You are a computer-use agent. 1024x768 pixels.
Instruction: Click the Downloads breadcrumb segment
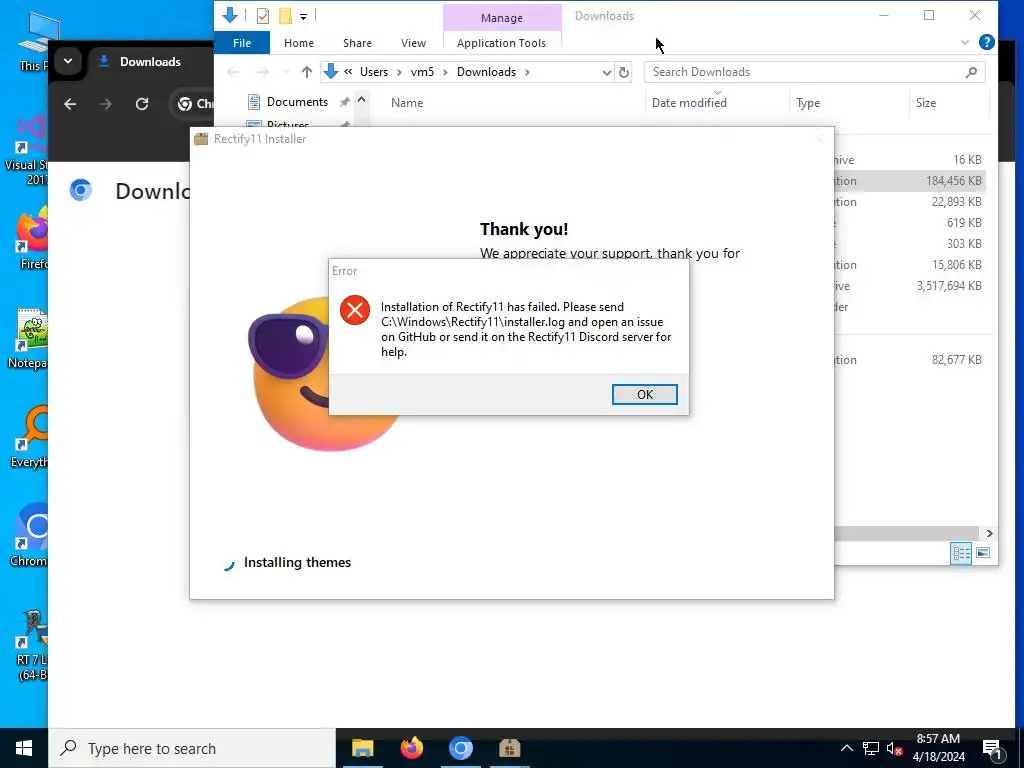pos(486,72)
